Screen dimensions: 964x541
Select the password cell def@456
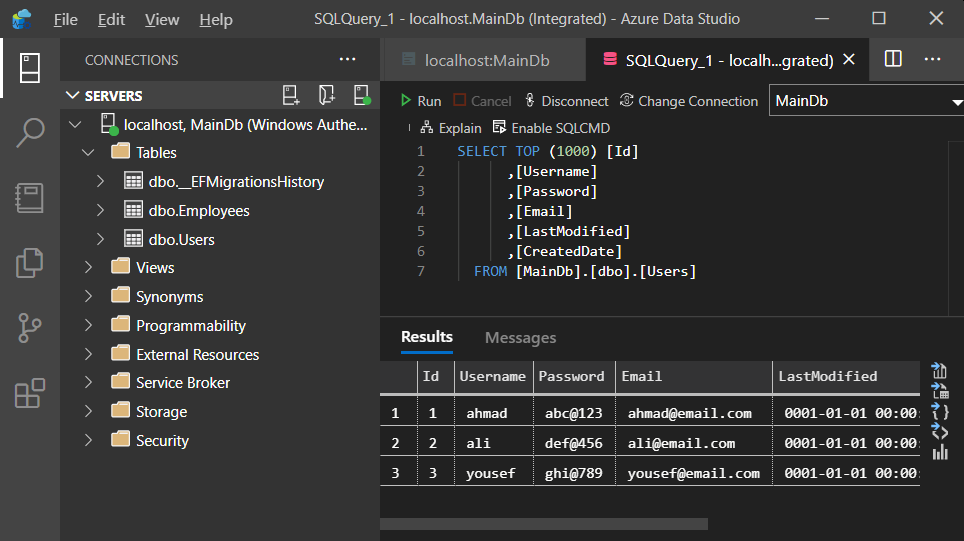(574, 443)
